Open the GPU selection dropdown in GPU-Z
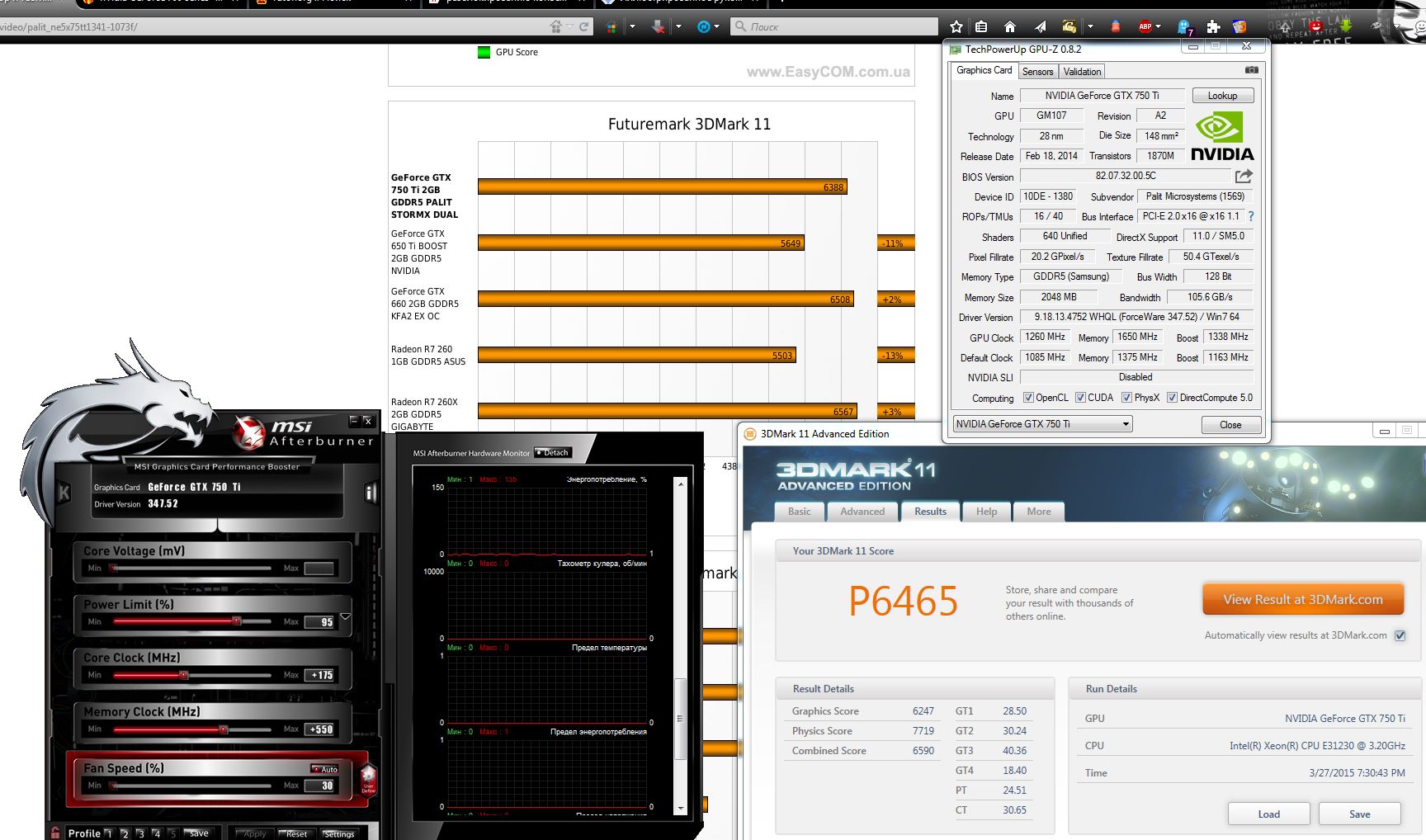 tap(1042, 424)
